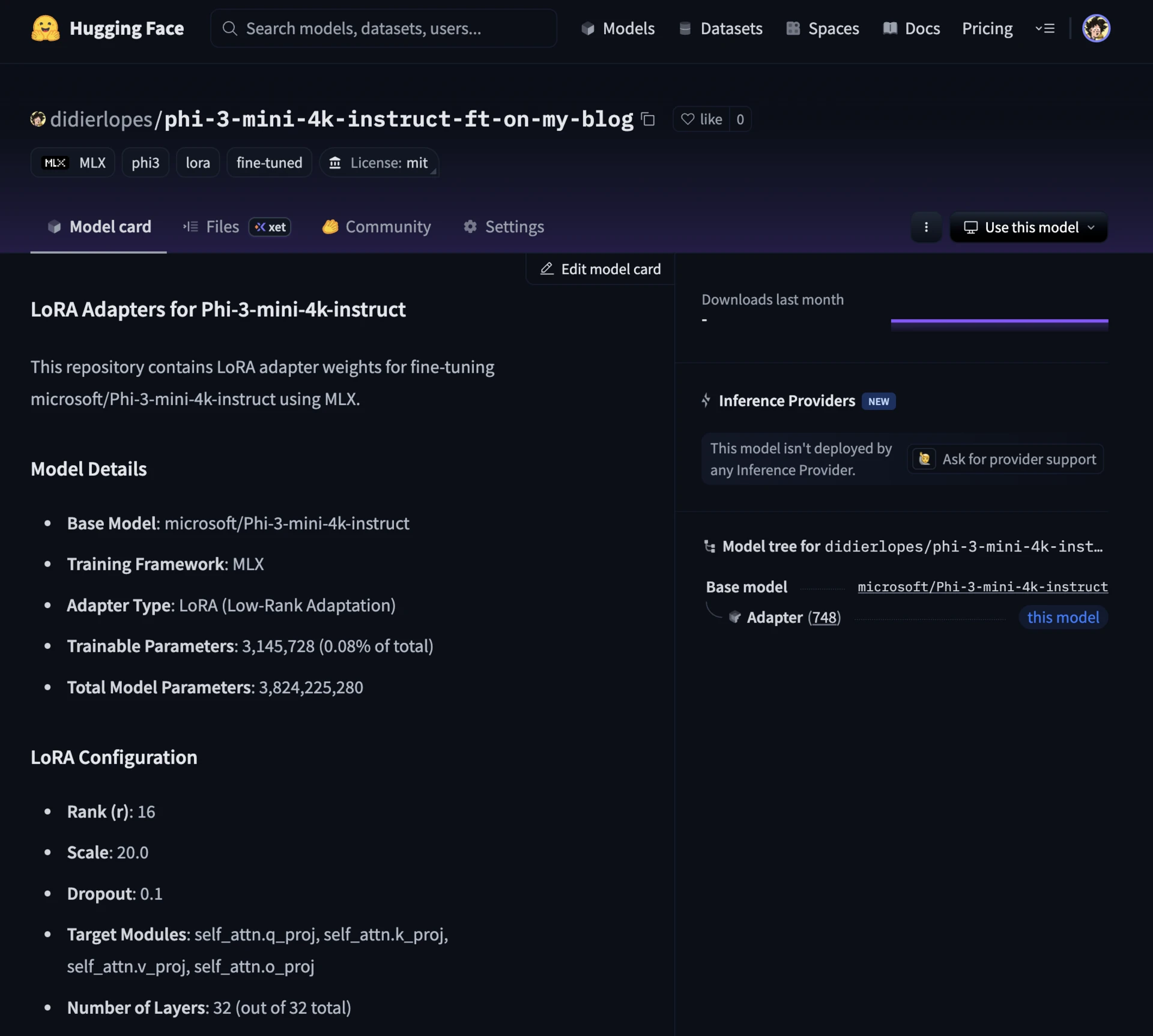Image resolution: width=1153 pixels, height=1036 pixels.
Task: Copy model name with clipboard icon
Action: (x=648, y=119)
